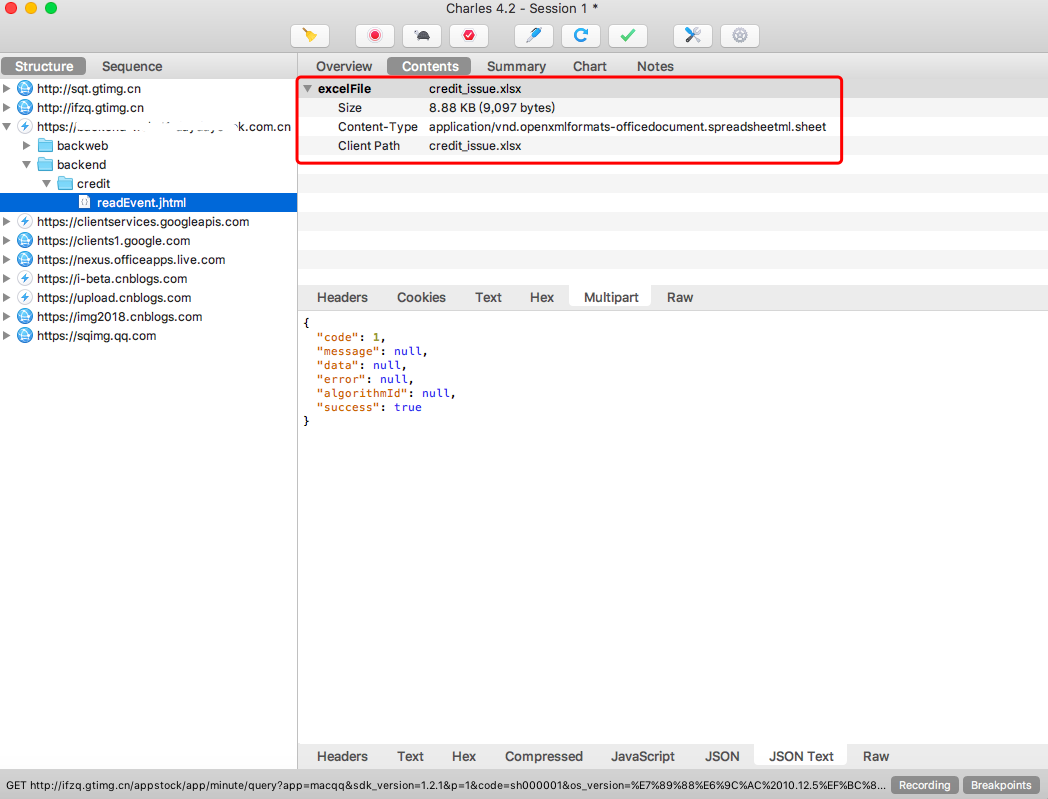Click the globe icon of clients1.google.com

[25, 240]
